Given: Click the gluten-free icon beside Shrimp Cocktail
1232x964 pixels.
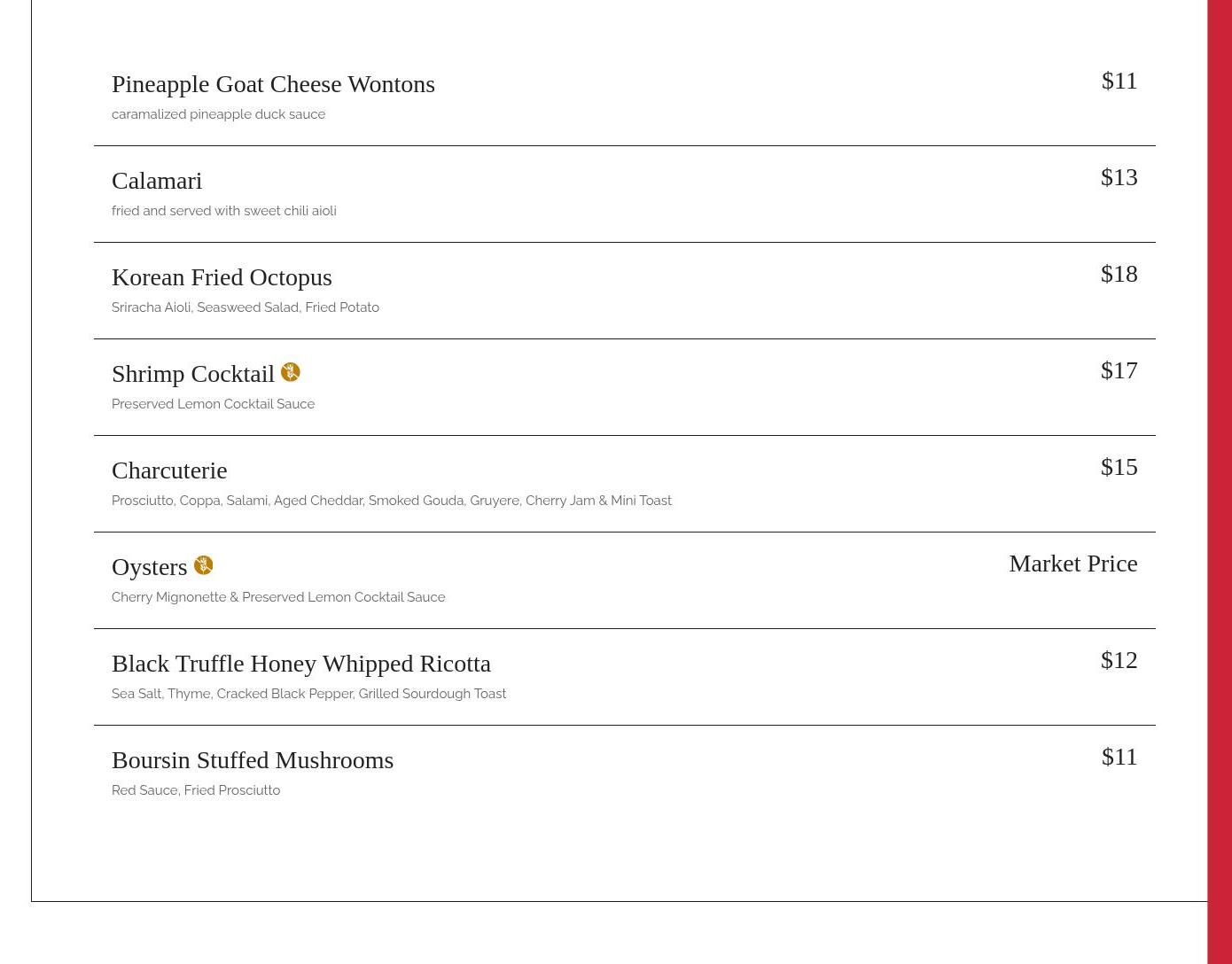Looking at the screenshot, I should 290,372.
